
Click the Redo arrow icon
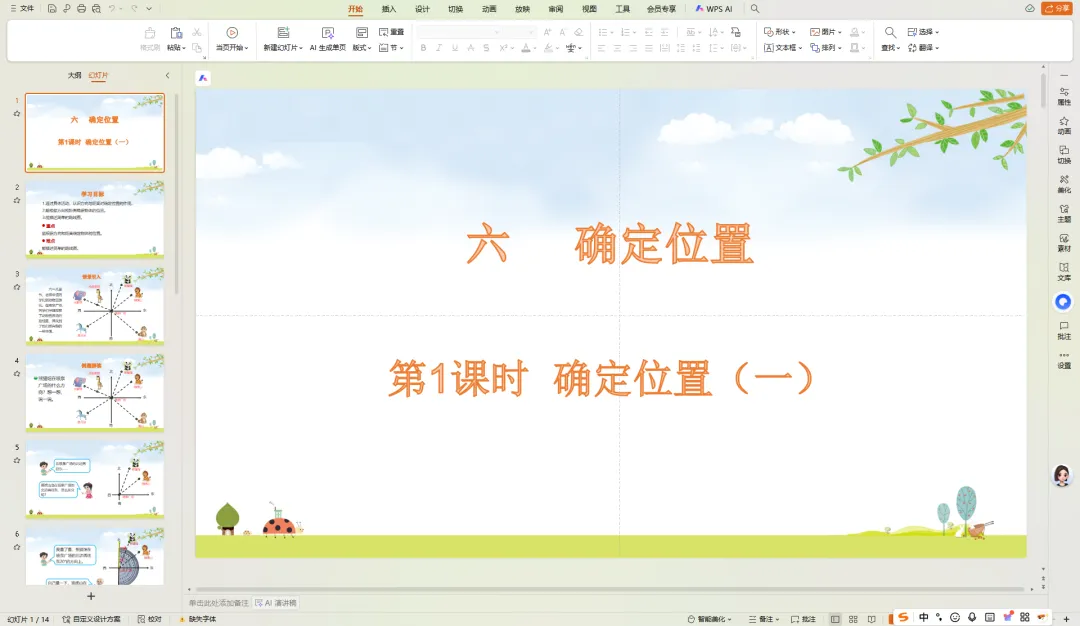134,9
